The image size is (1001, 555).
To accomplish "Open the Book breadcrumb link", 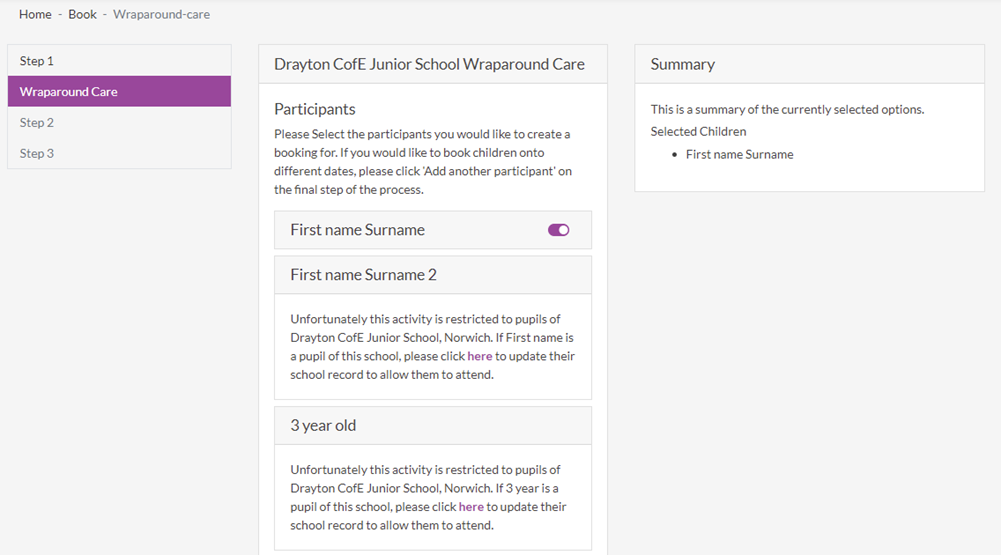I will (x=82, y=14).
